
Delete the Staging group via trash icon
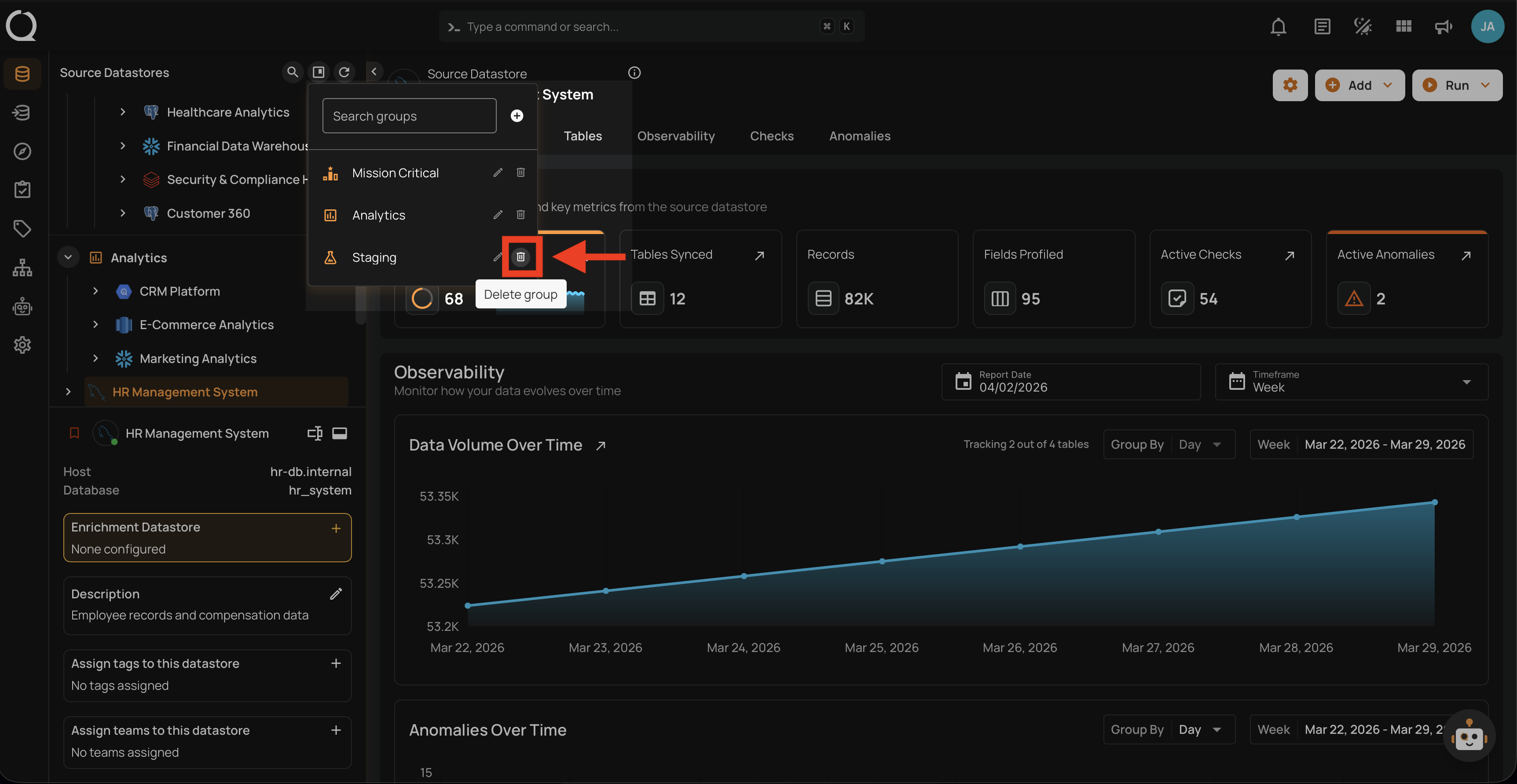click(x=520, y=257)
